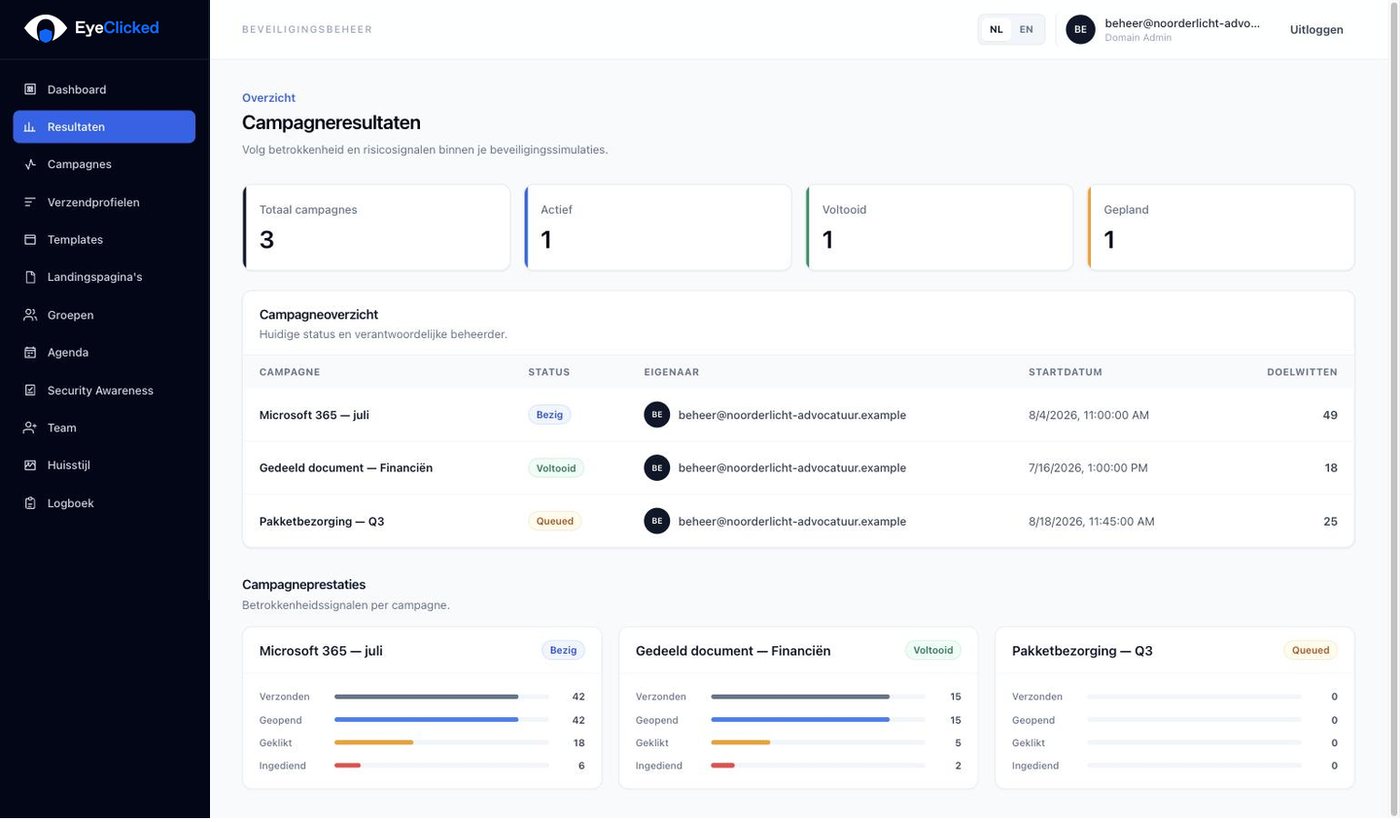Click the Huisstijl image icon
The height and width of the screenshot is (822, 1400).
point(30,465)
